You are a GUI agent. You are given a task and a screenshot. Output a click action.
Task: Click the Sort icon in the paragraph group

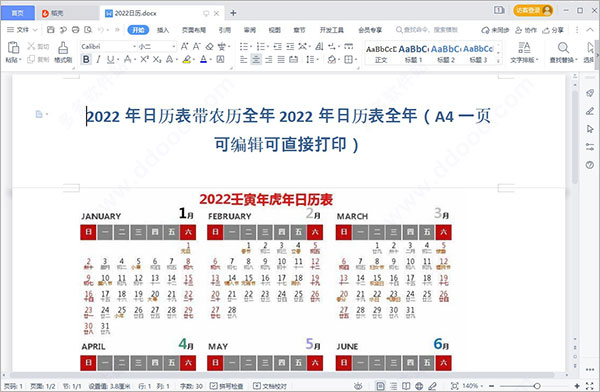point(319,46)
